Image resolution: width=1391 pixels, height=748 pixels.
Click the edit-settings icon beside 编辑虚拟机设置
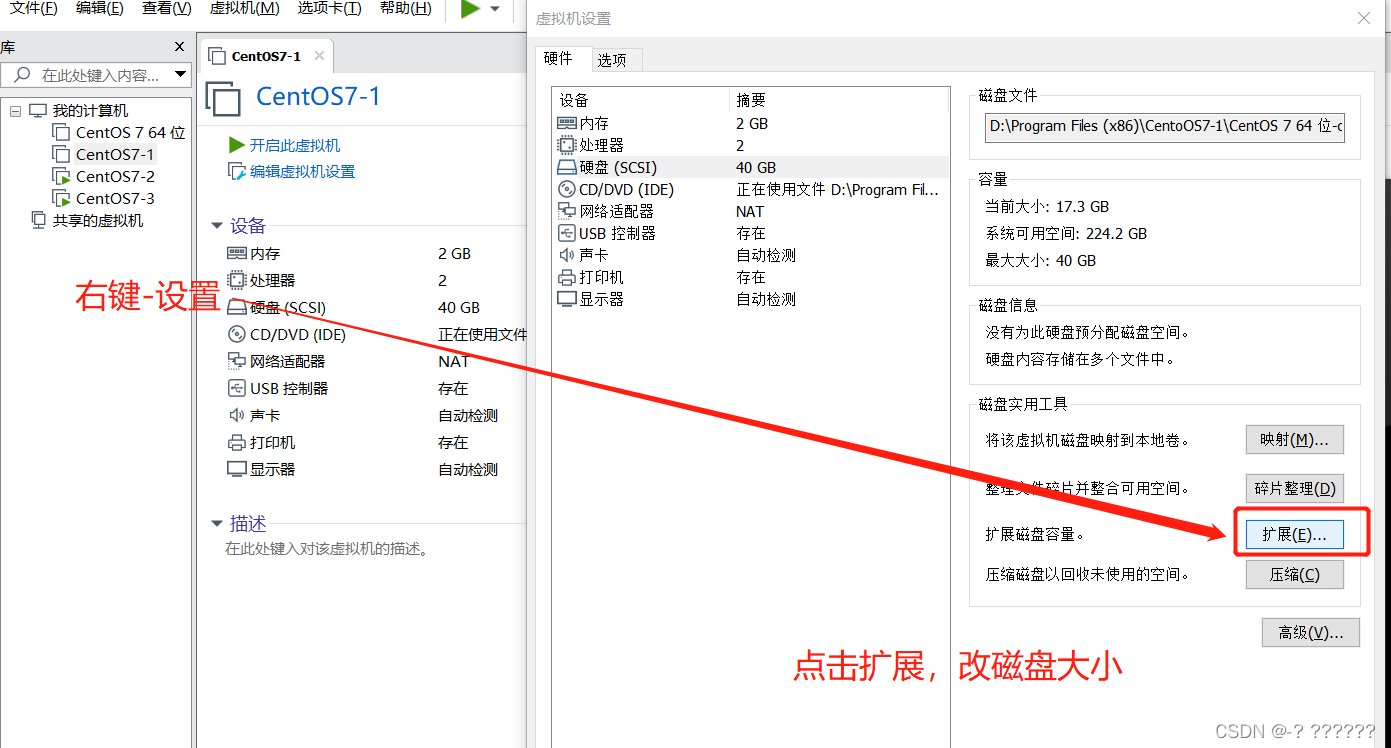tap(237, 171)
